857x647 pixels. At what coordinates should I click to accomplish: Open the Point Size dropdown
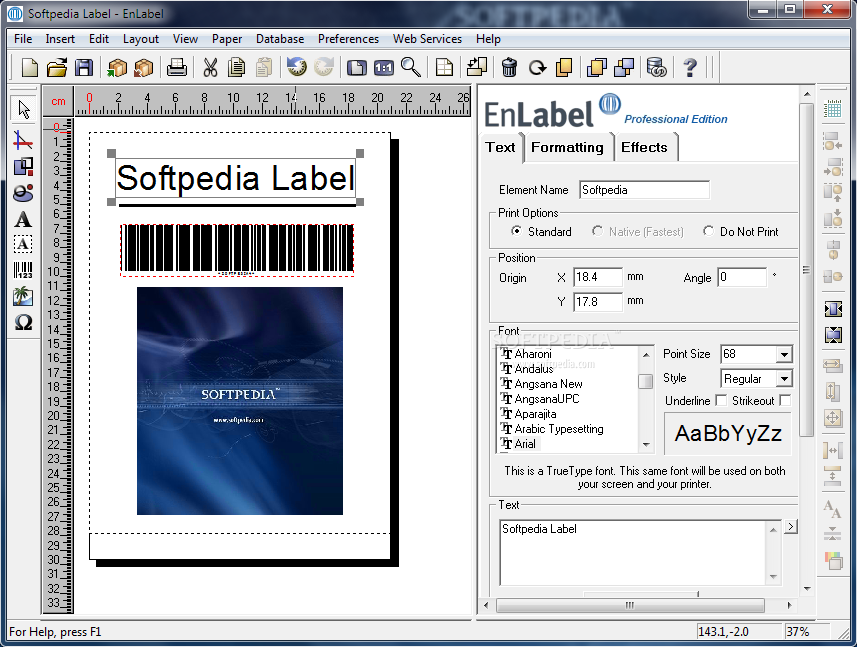pyautogui.click(x=784, y=355)
